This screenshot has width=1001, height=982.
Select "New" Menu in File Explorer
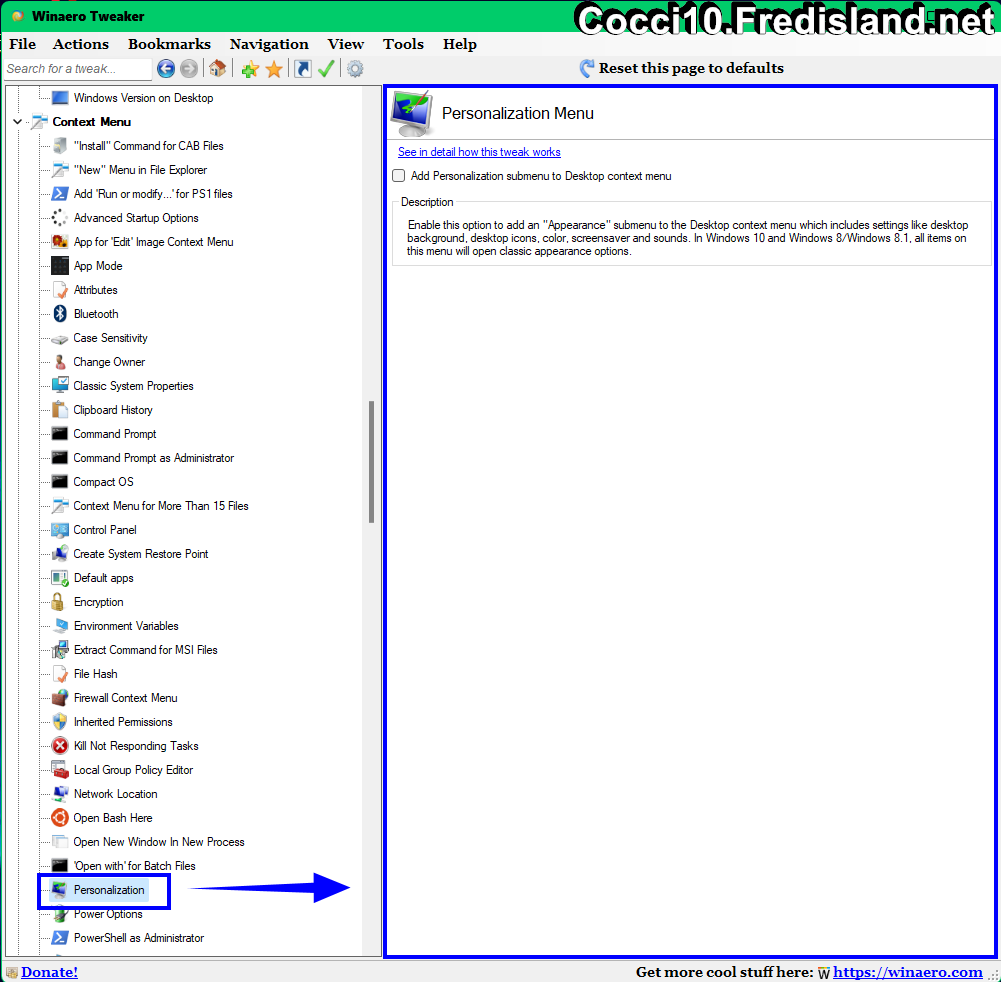point(140,170)
